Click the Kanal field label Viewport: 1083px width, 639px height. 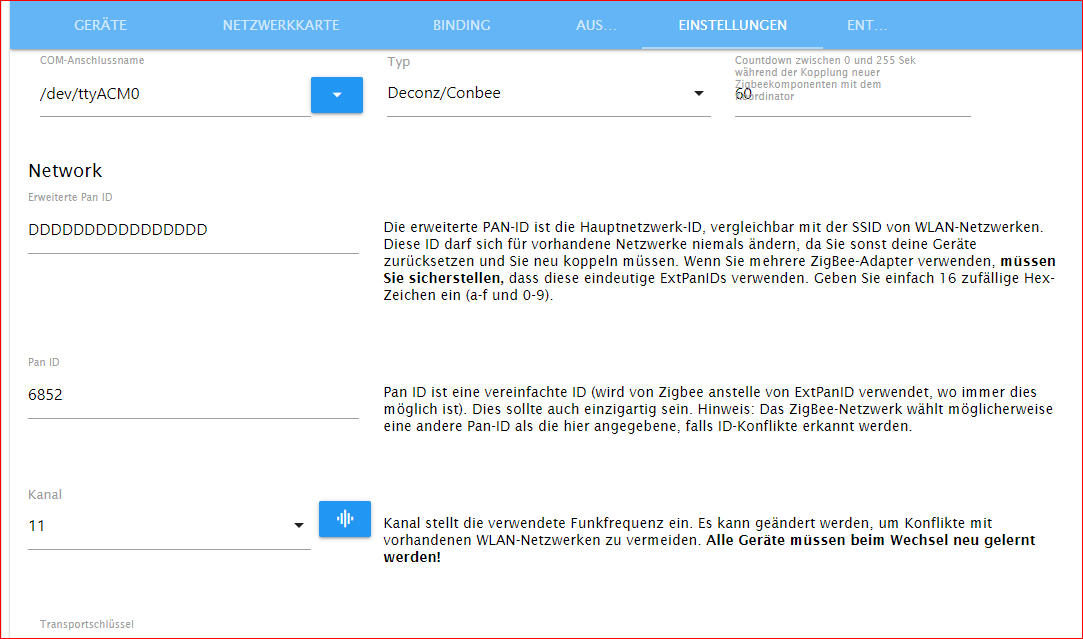pyautogui.click(x=45, y=495)
